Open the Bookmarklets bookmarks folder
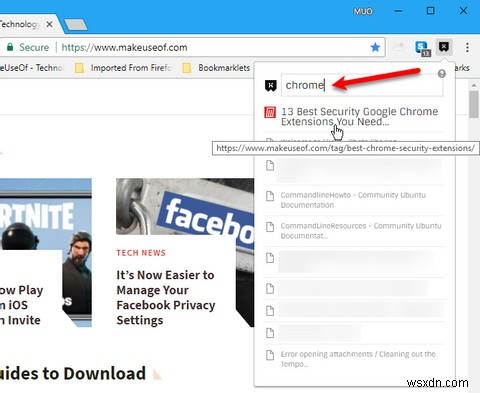This screenshot has width=480, height=393. point(217,68)
